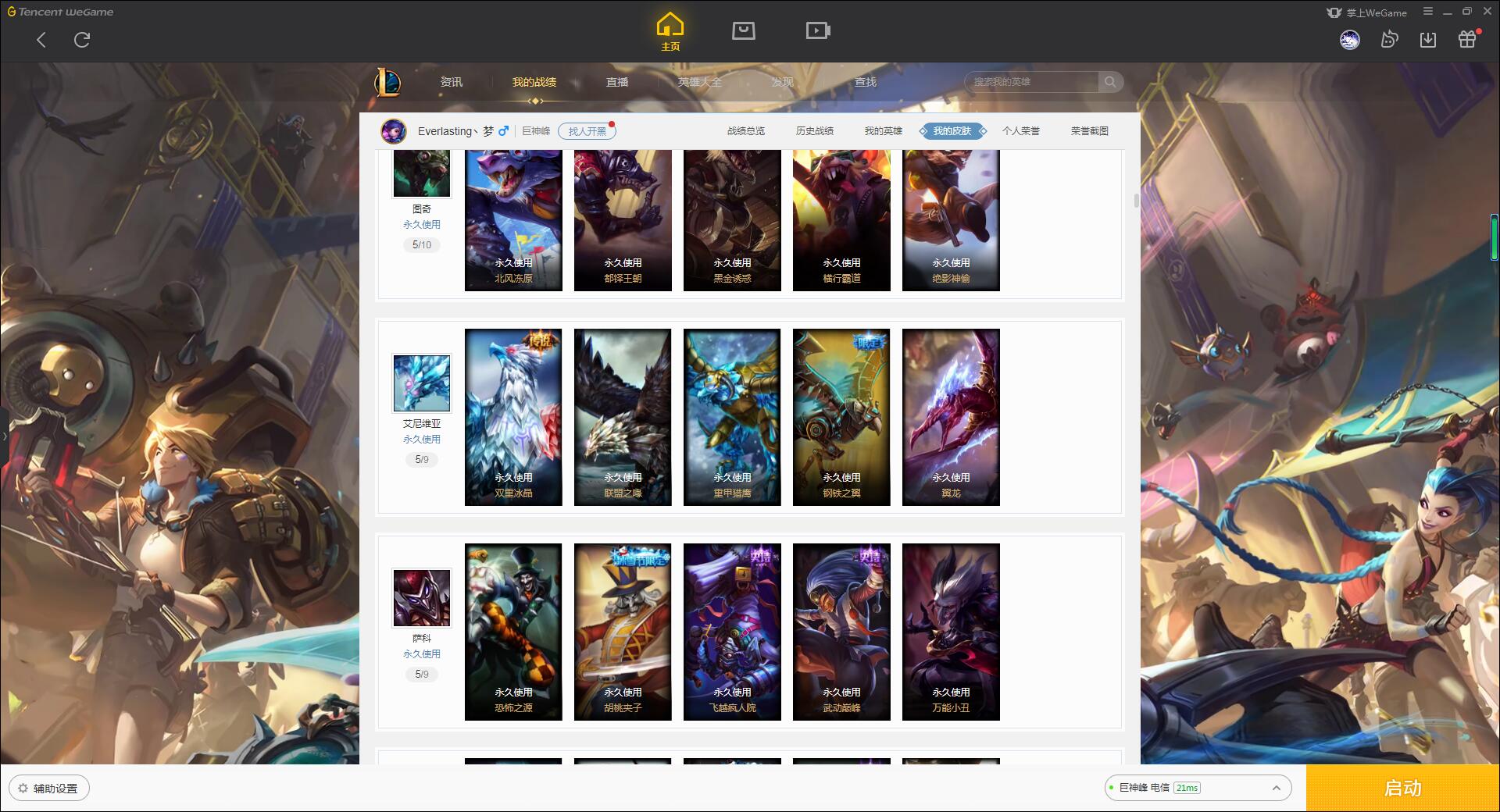Open the 翼龙 skin card
1500x812 pixels.
click(x=951, y=417)
